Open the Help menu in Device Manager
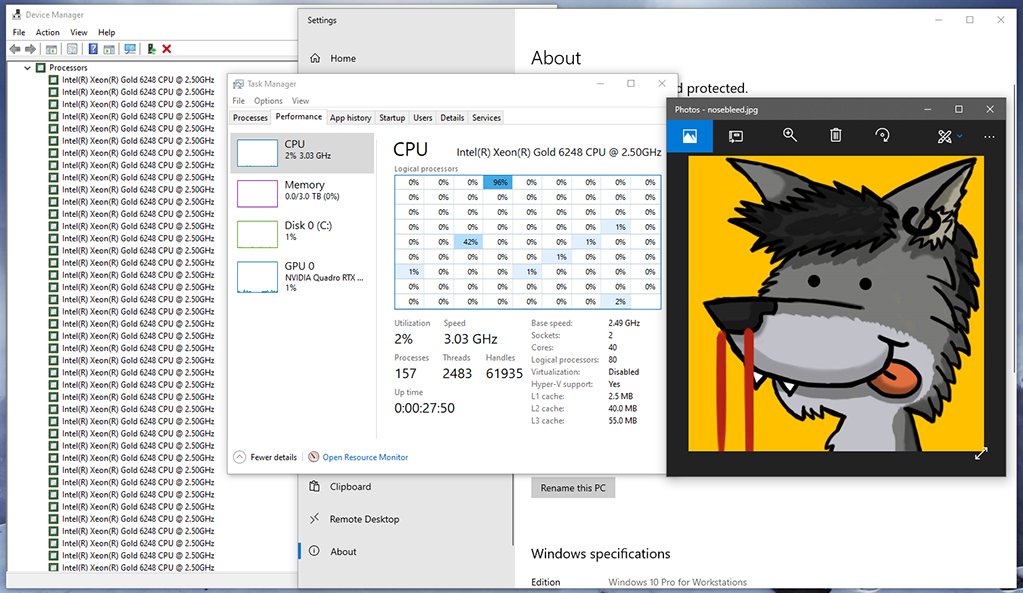 (106, 32)
